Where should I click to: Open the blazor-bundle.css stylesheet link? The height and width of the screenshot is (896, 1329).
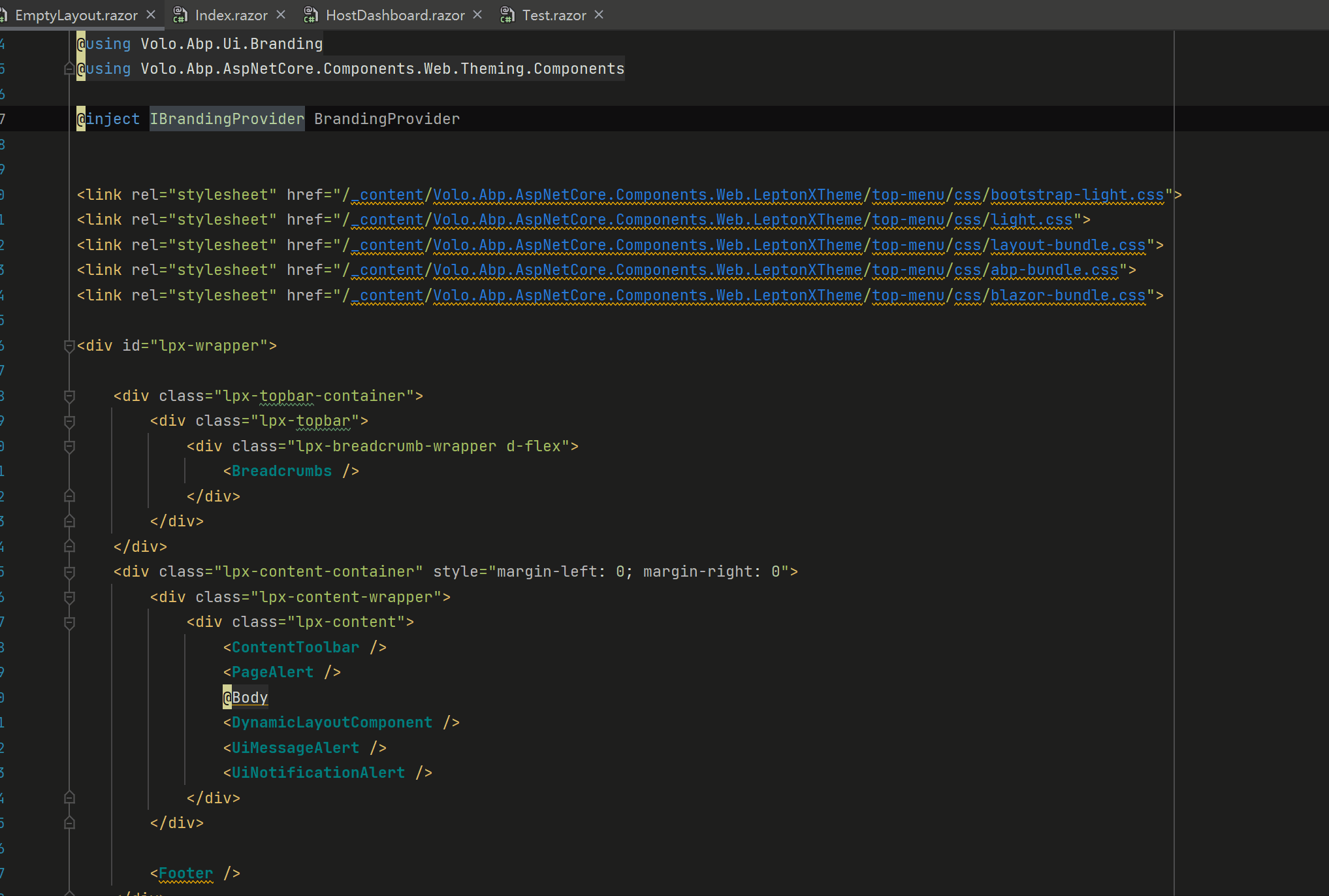point(1068,295)
